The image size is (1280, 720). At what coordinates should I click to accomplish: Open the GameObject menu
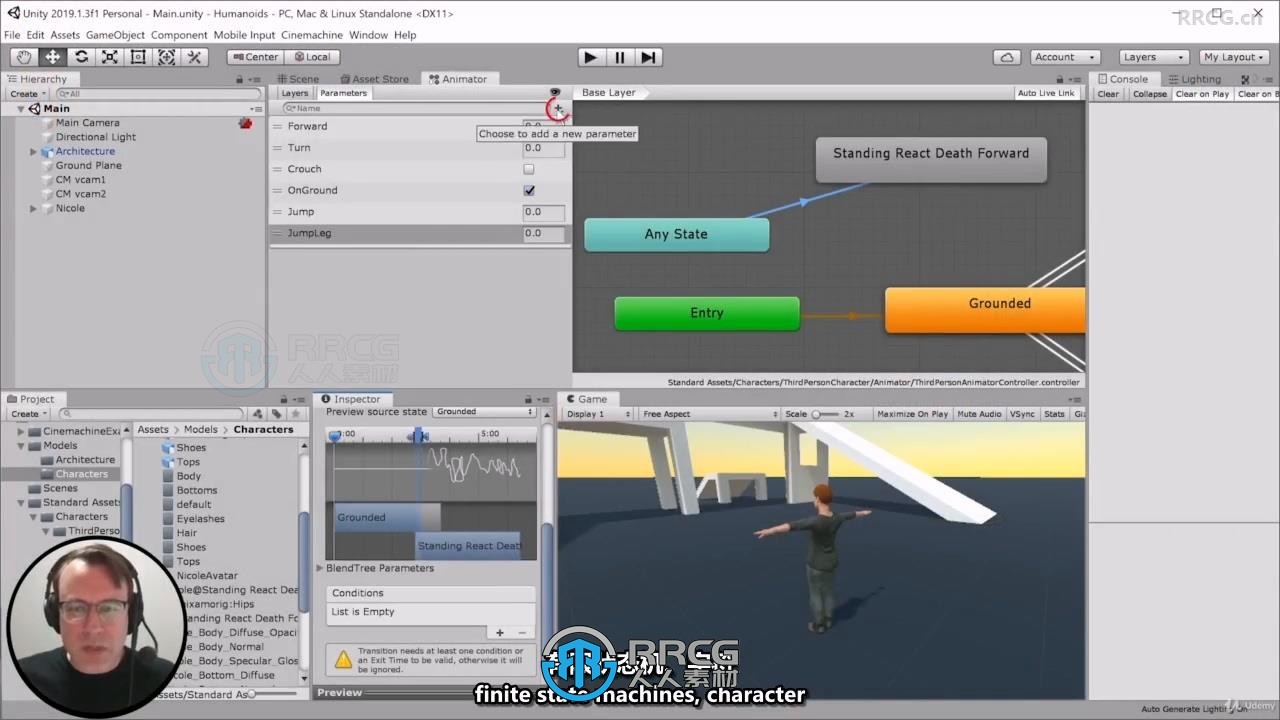(115, 35)
